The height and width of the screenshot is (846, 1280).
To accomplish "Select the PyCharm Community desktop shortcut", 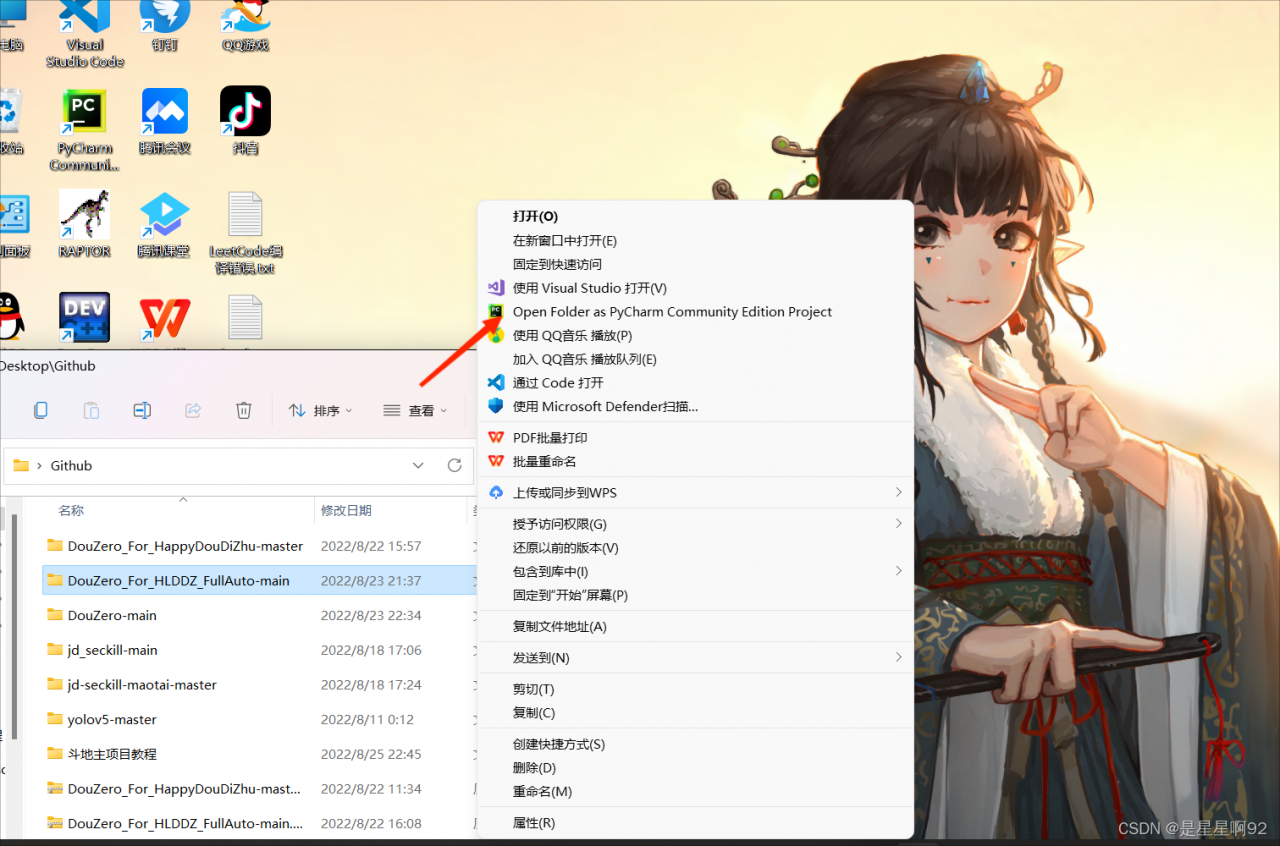I will coord(85,129).
